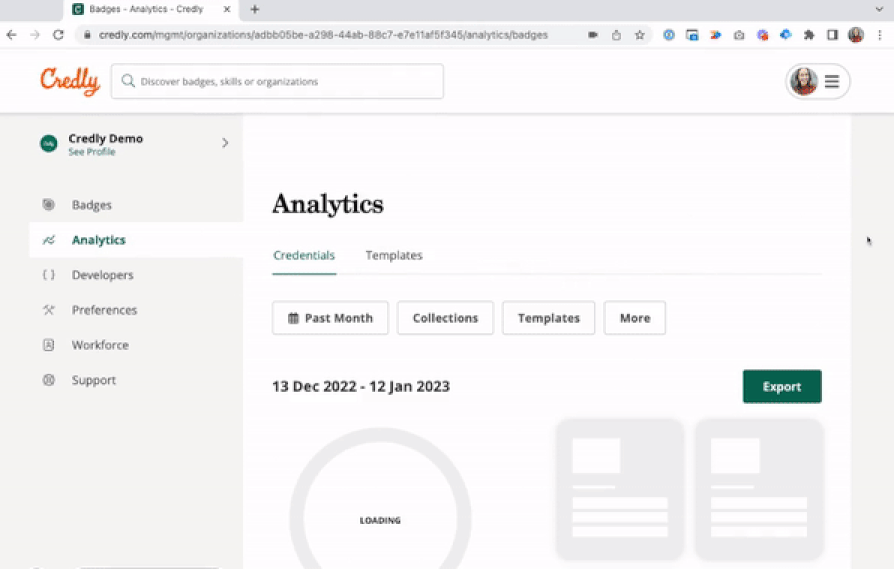894x569 pixels.
Task: Select the Credentials tab
Action: (304, 255)
